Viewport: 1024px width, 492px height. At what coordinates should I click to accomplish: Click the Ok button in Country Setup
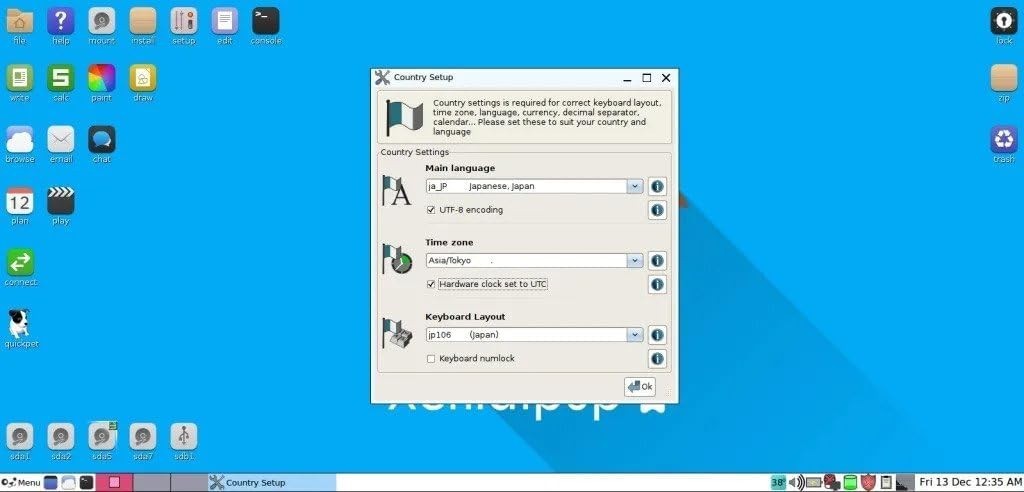640,387
